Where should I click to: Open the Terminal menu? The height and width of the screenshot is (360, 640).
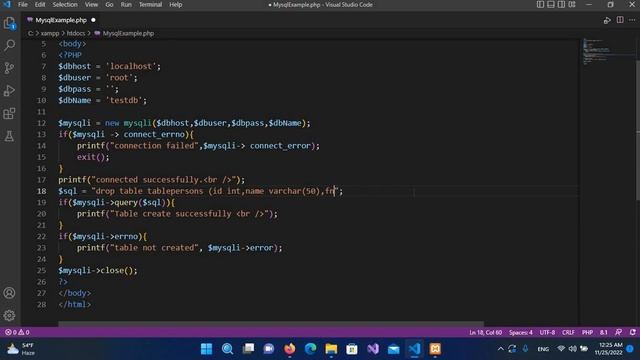coord(150,4)
